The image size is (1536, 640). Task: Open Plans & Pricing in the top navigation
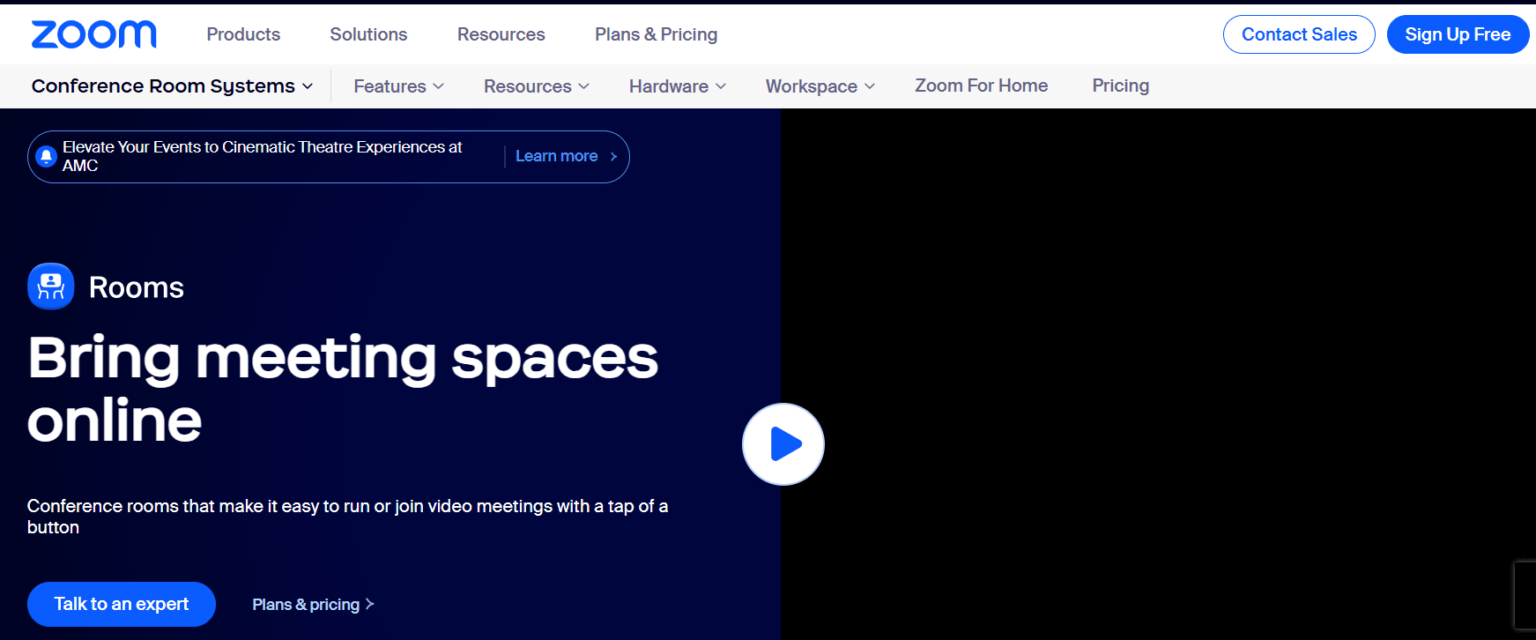(656, 35)
